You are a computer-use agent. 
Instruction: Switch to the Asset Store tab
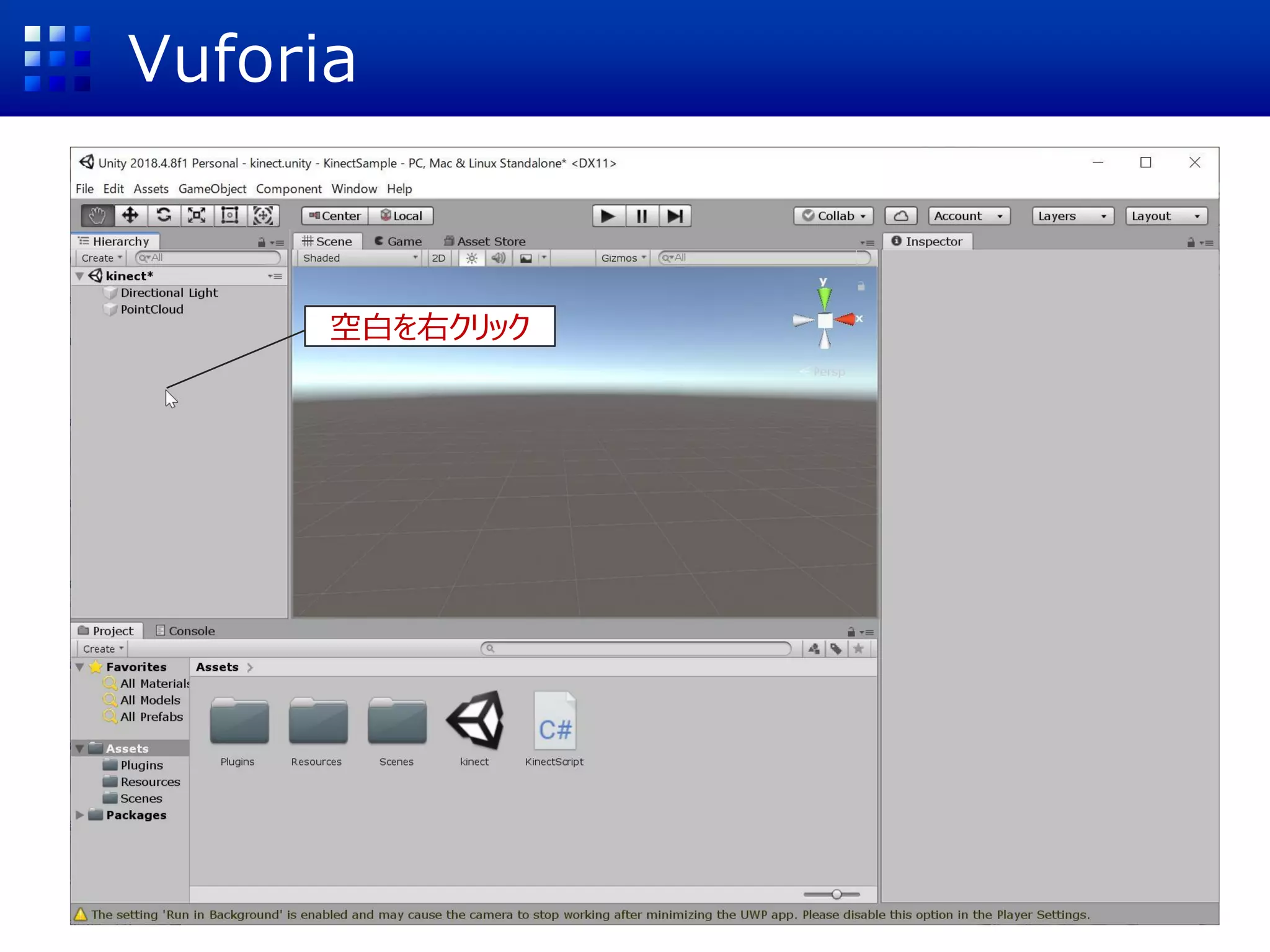[485, 242]
